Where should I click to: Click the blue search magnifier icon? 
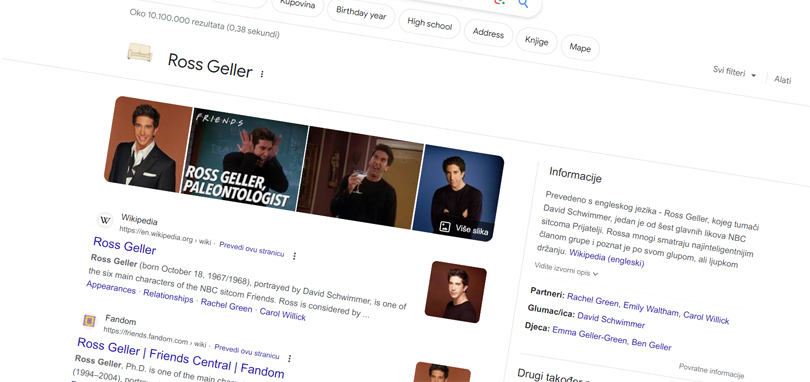tap(523, 4)
